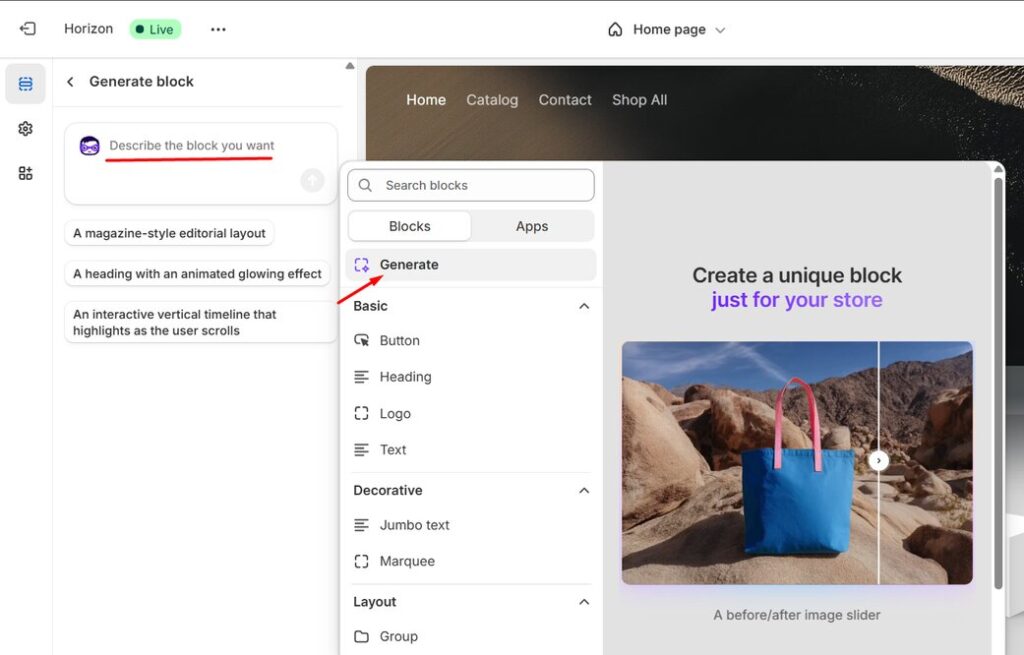Open the Home page template dropdown
Image resolution: width=1024 pixels, height=655 pixels.
[667, 30]
